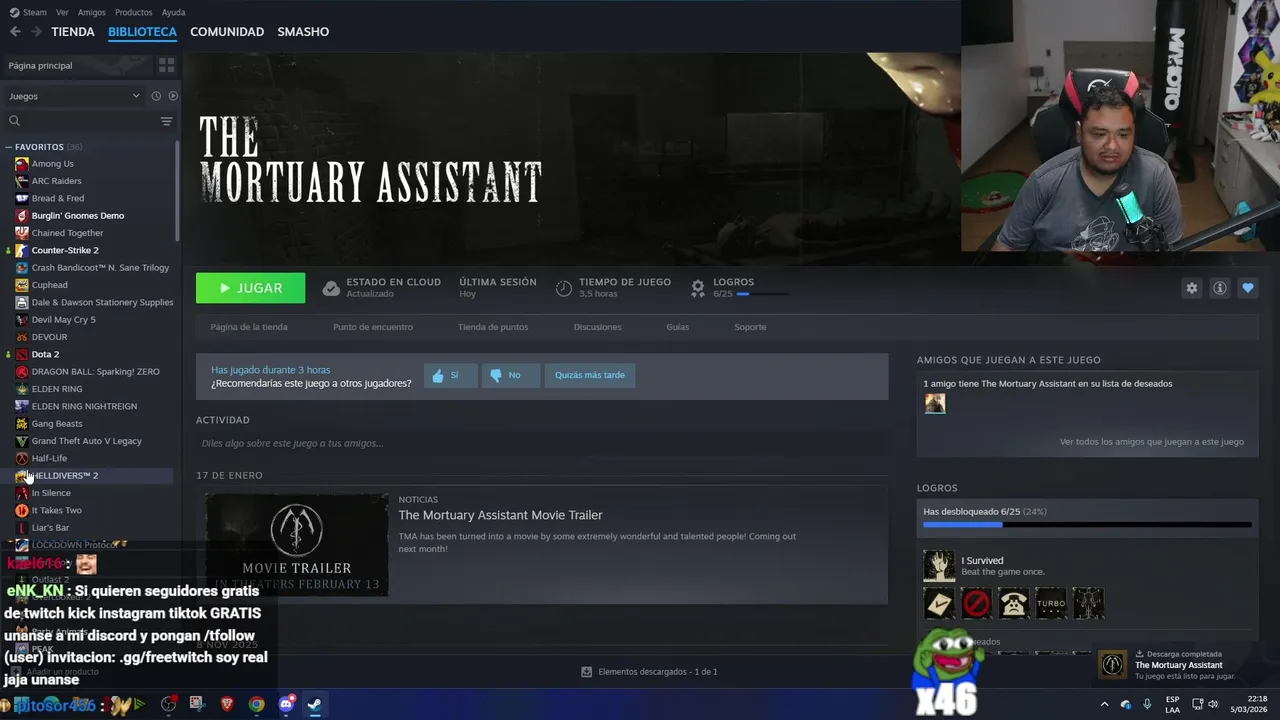This screenshot has height=720, width=1280.
Task: Toggle favorite heart for Mortuary Assistant
Action: 1248,288
